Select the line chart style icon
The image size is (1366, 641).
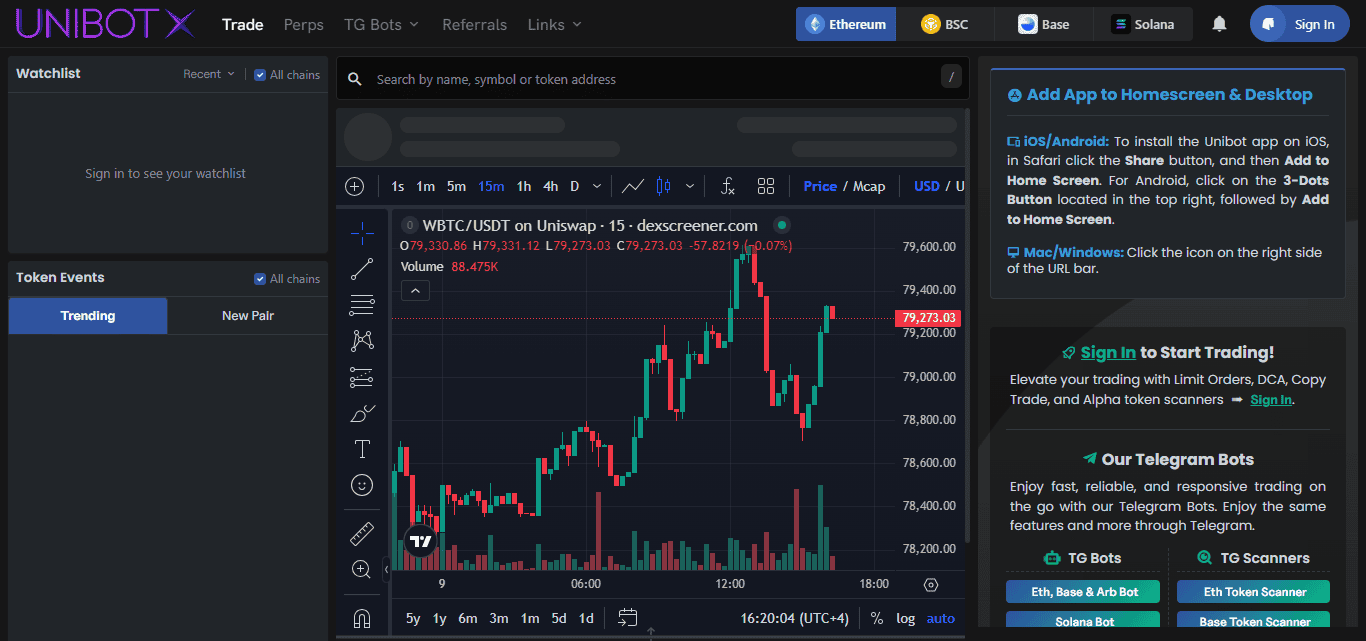(x=632, y=186)
